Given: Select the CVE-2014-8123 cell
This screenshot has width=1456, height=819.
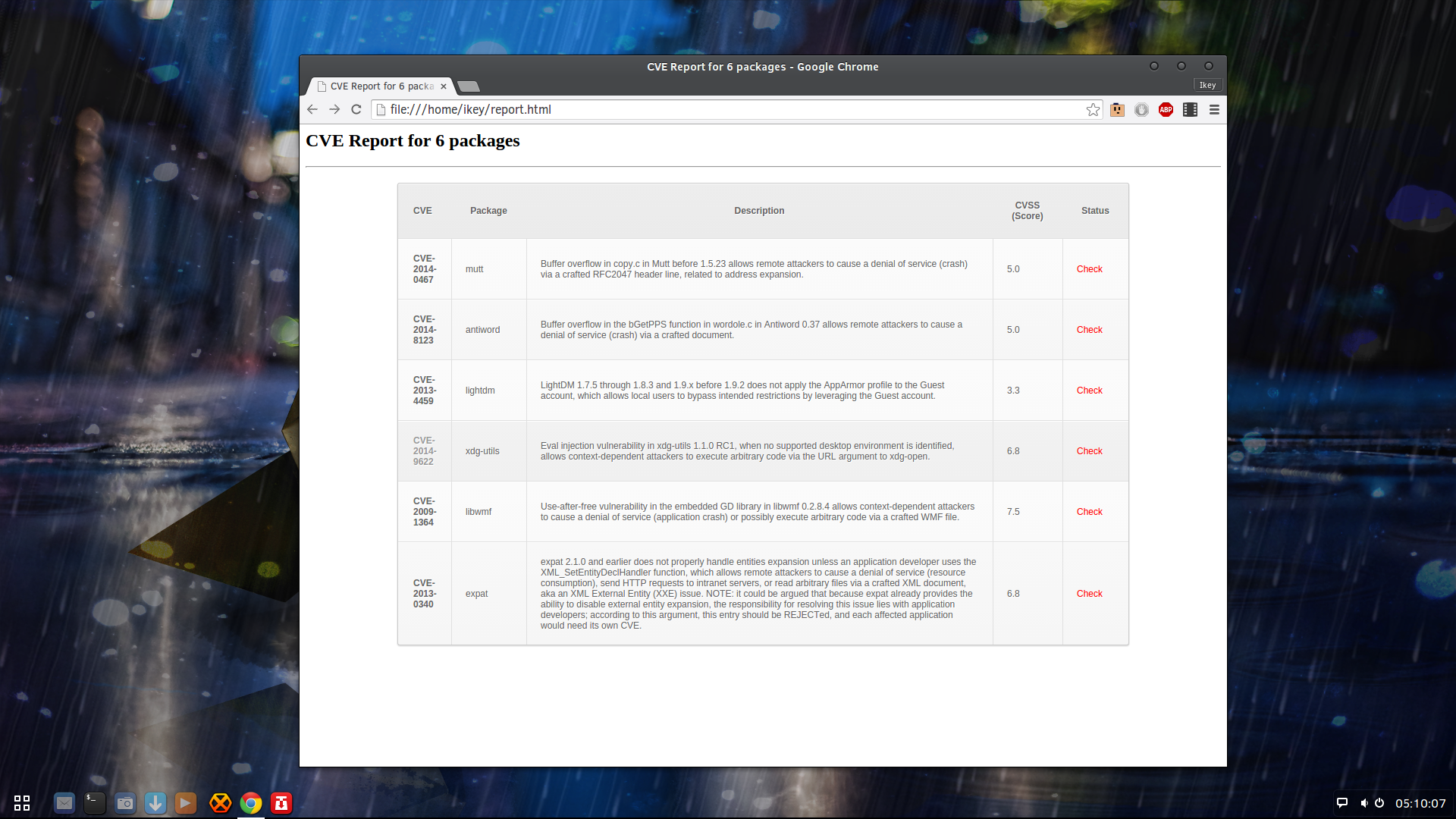Looking at the screenshot, I should click(425, 330).
